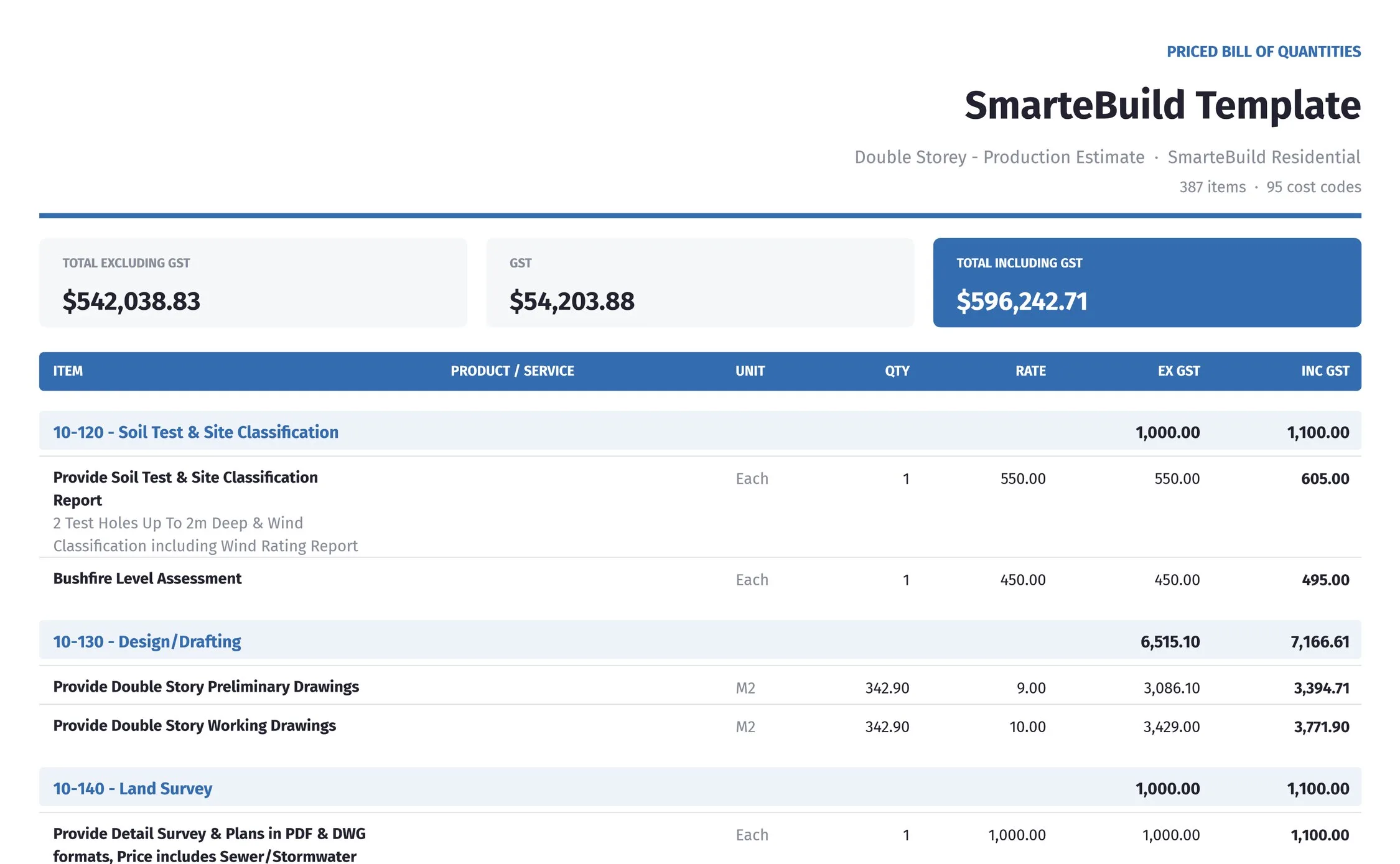Click the Provide Detail Survey & Plans item

[x=209, y=844]
